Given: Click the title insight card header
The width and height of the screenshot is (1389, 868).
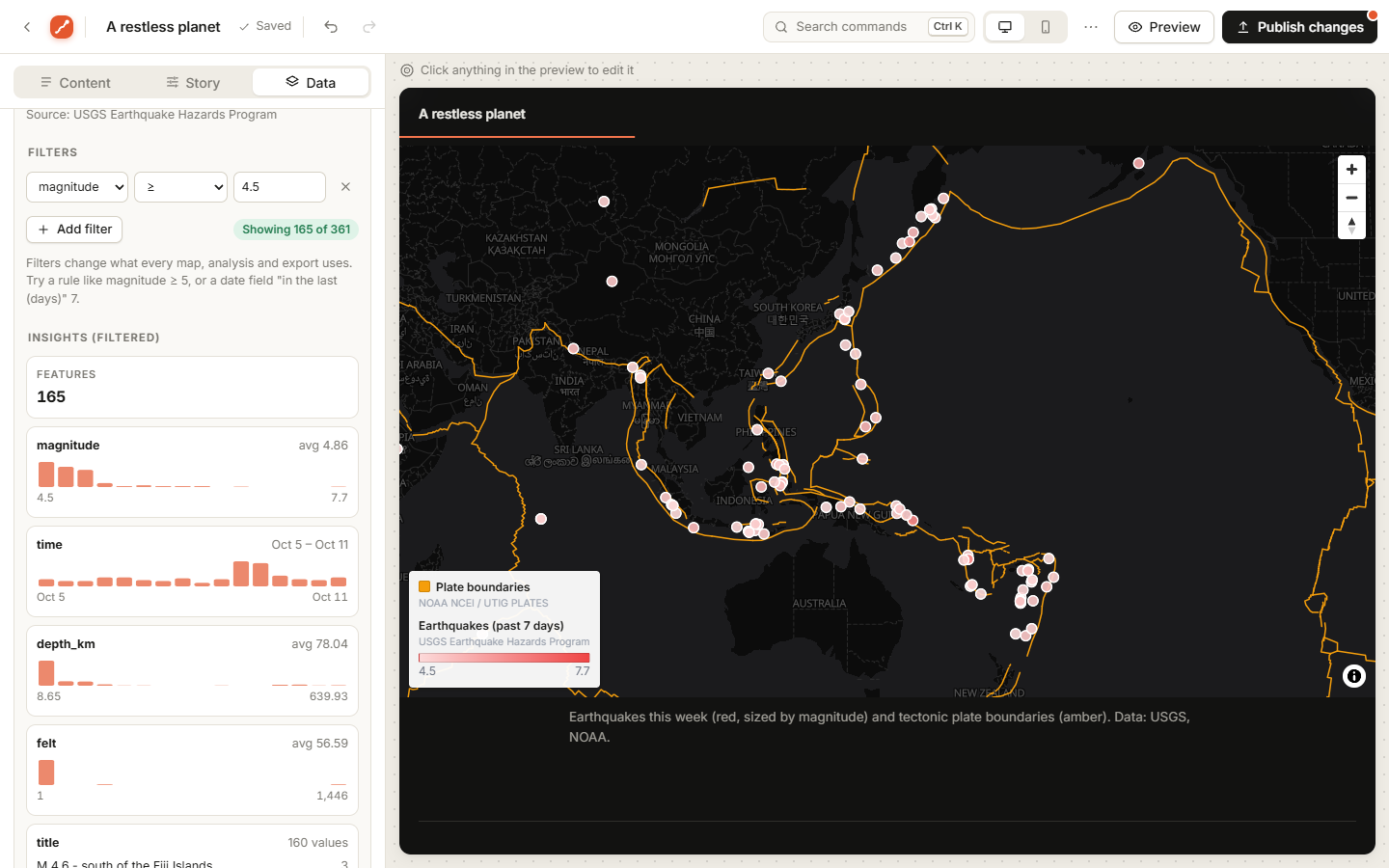Looking at the screenshot, I should point(192,843).
